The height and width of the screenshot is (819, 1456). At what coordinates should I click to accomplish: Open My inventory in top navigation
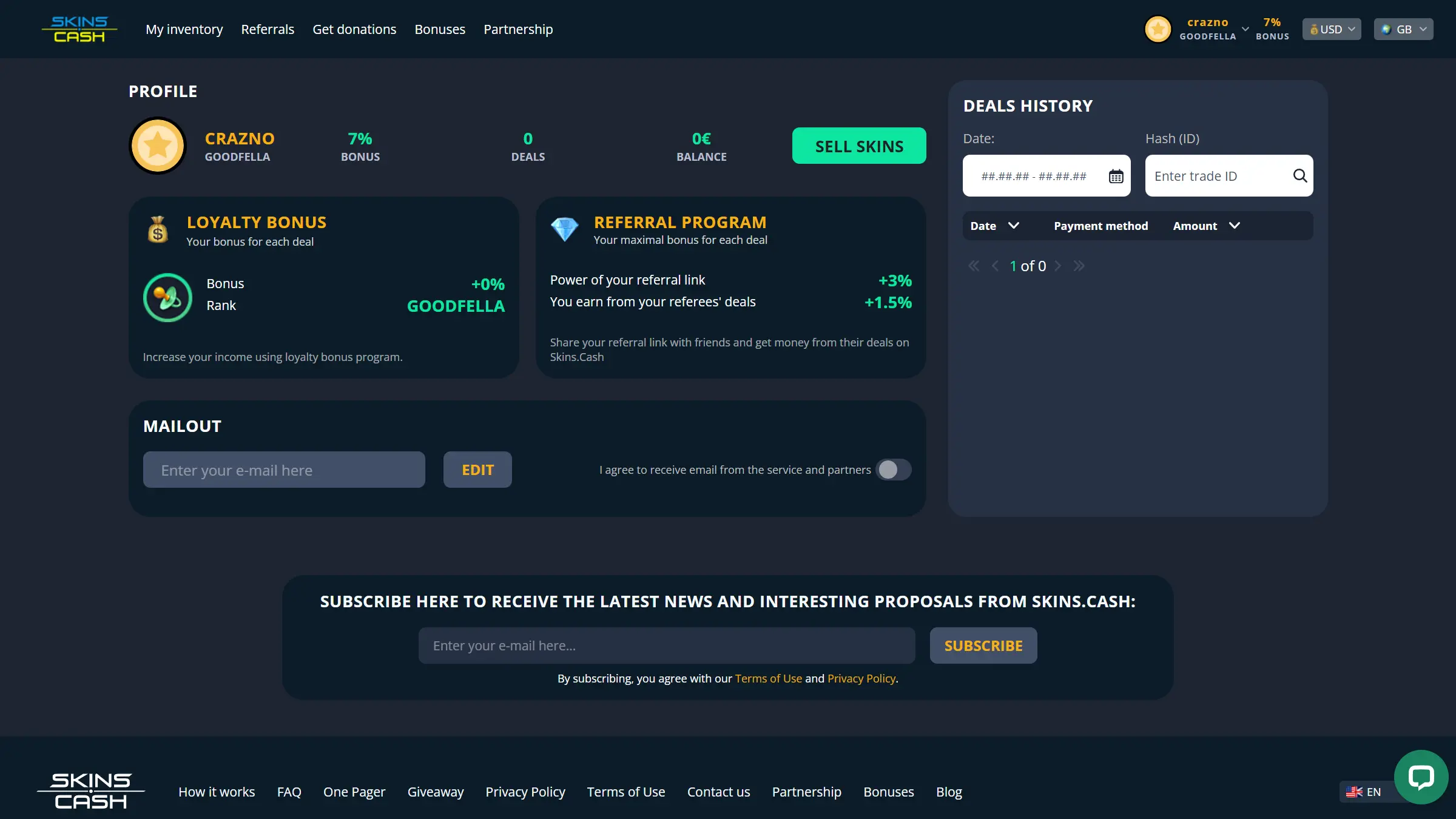pos(184,29)
